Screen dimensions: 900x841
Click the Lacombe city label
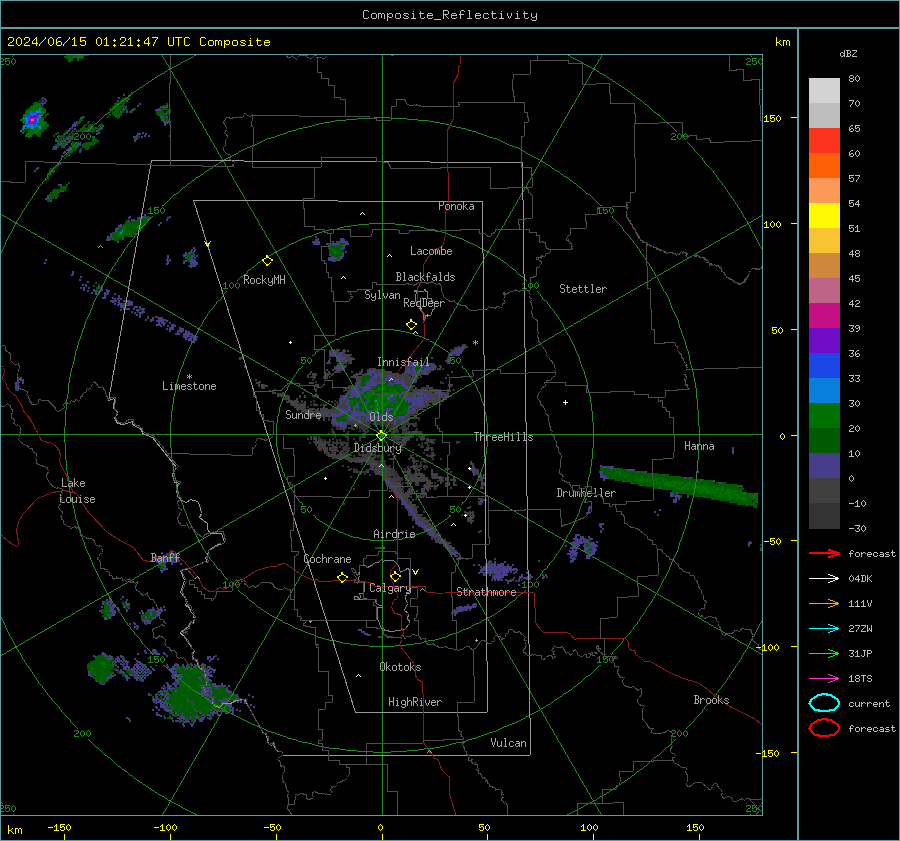(x=431, y=251)
